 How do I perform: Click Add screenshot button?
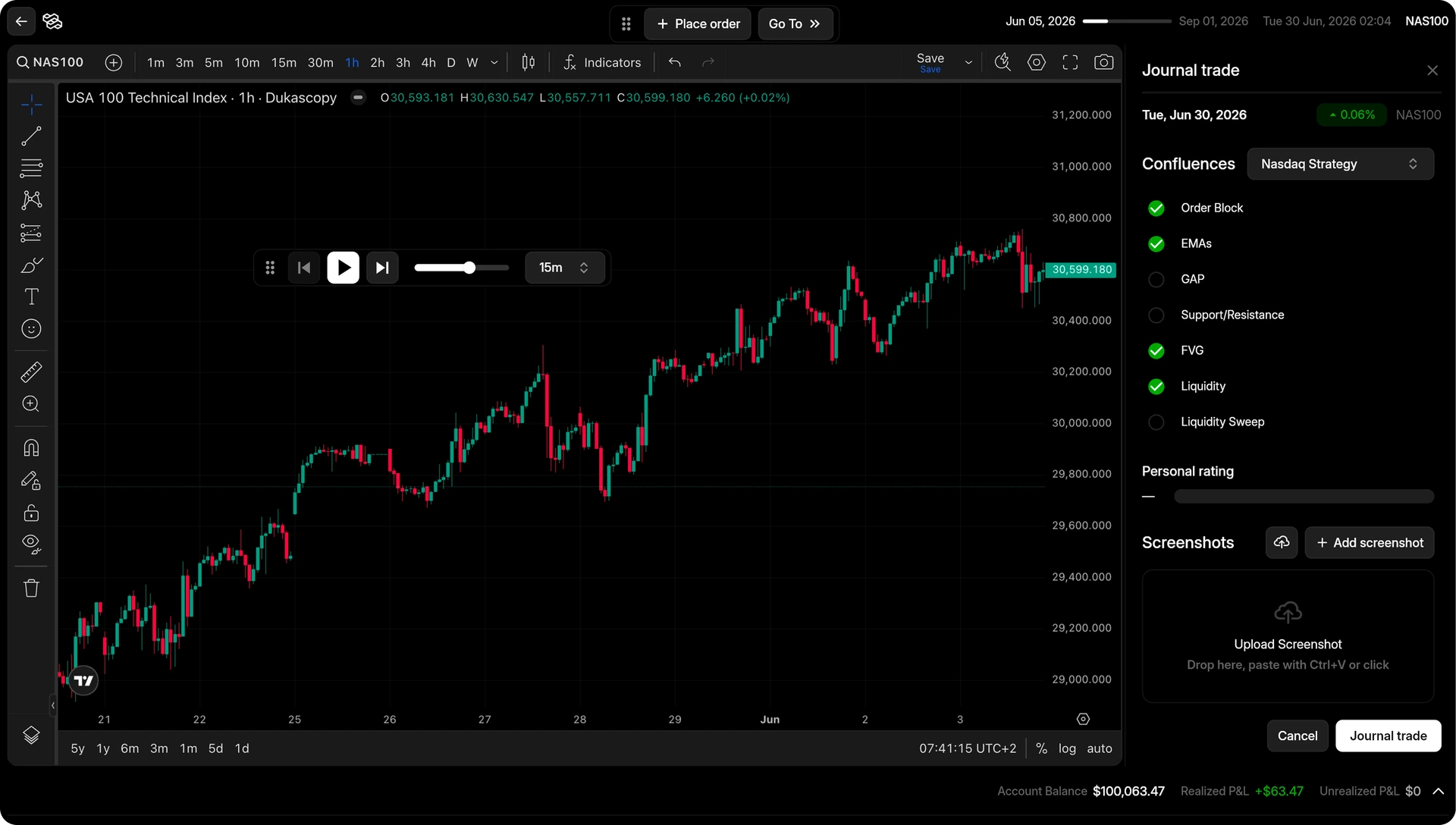tap(1369, 543)
